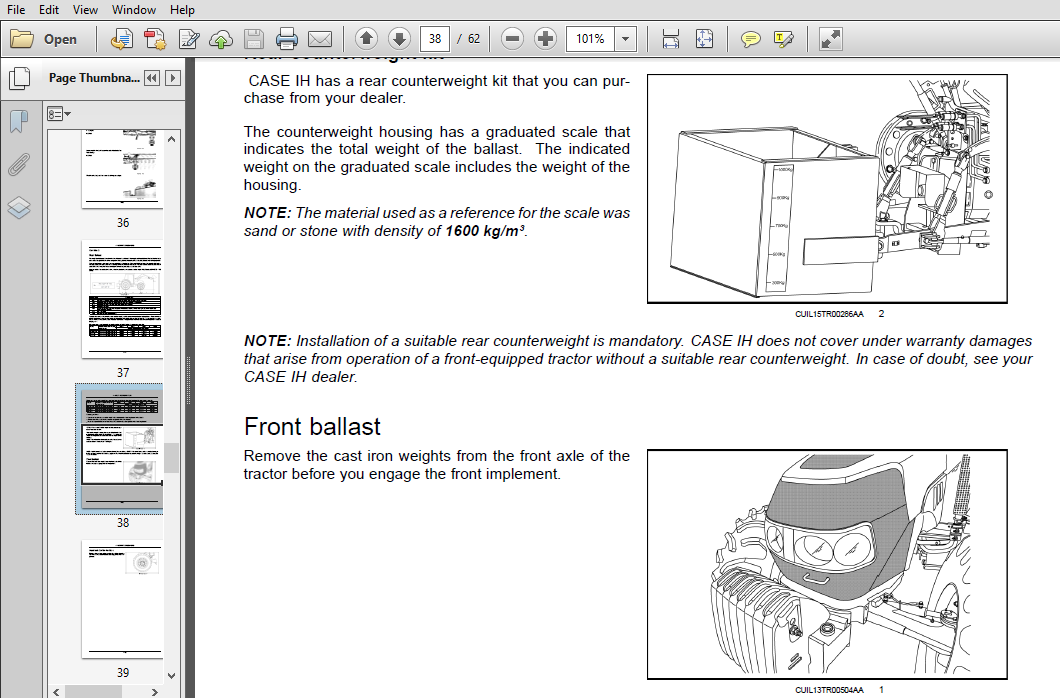Click the '1600 kg/m³' density text
The image size is (1060, 698).
(485, 230)
